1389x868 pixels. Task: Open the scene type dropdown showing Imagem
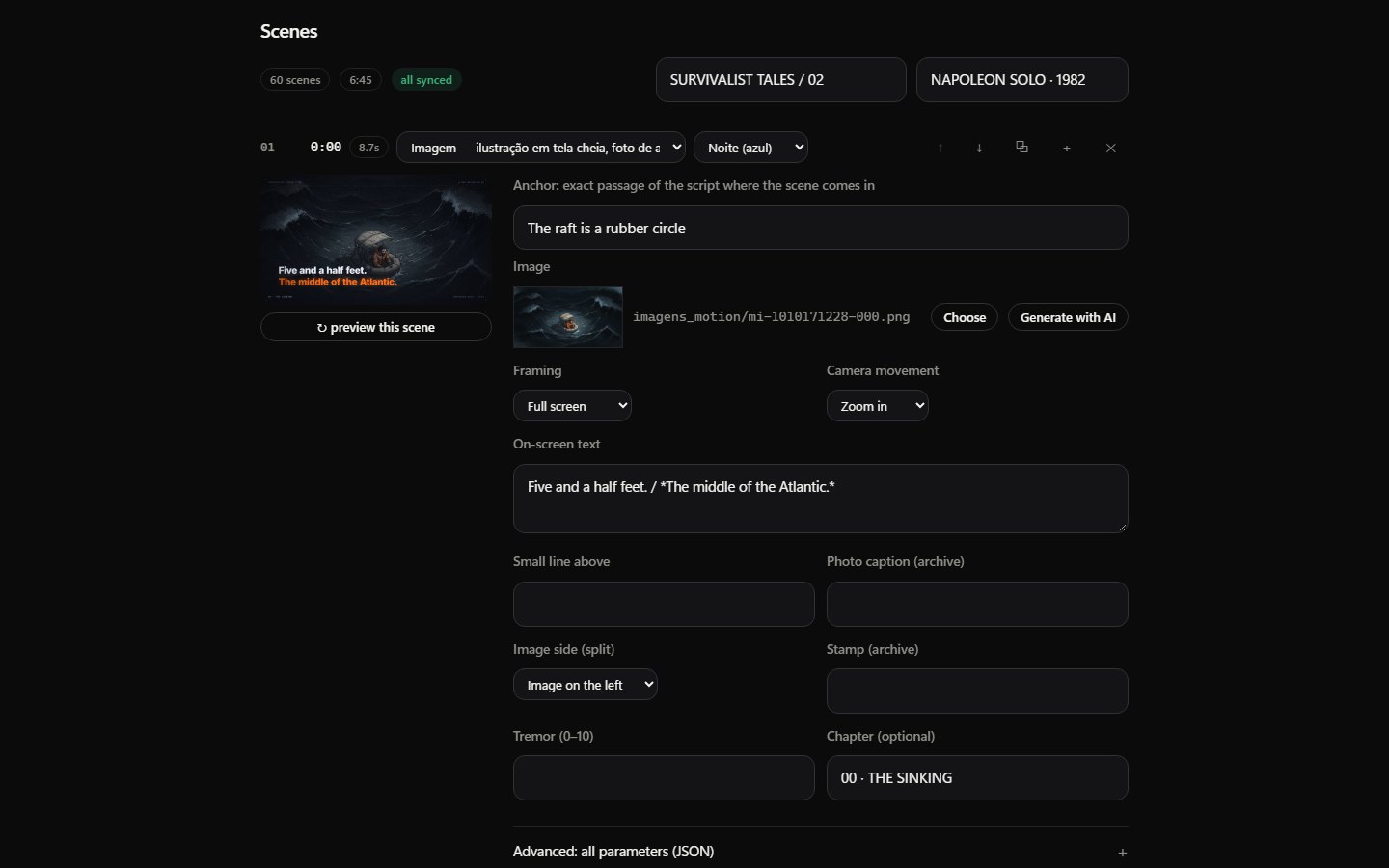[x=541, y=148]
